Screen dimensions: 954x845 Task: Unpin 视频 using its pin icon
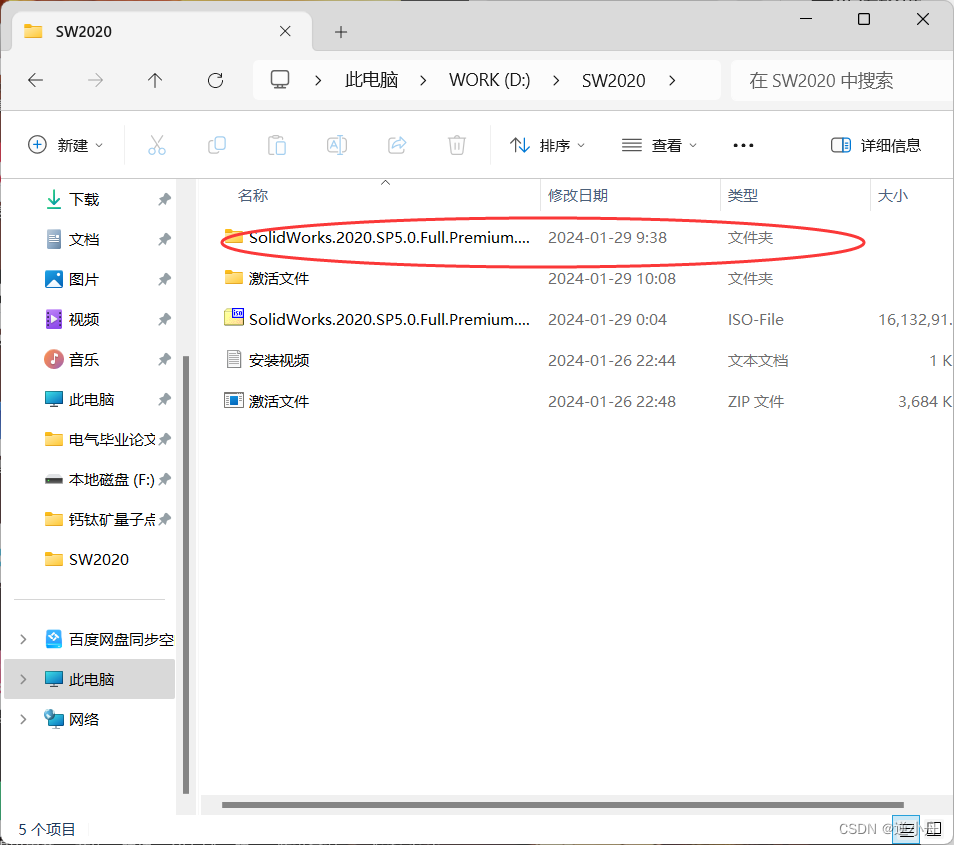point(164,319)
